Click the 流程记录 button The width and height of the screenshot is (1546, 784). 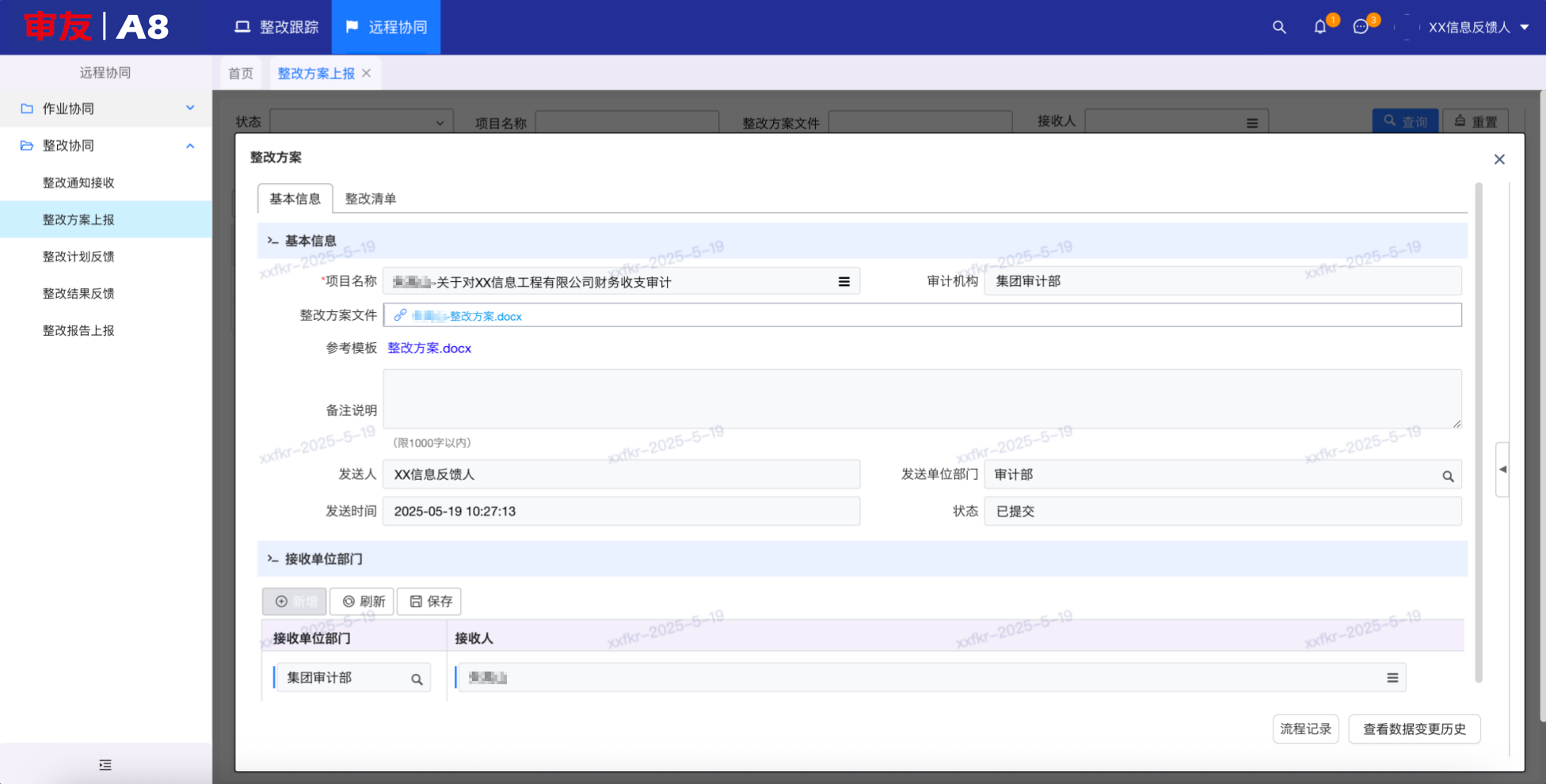(1305, 729)
